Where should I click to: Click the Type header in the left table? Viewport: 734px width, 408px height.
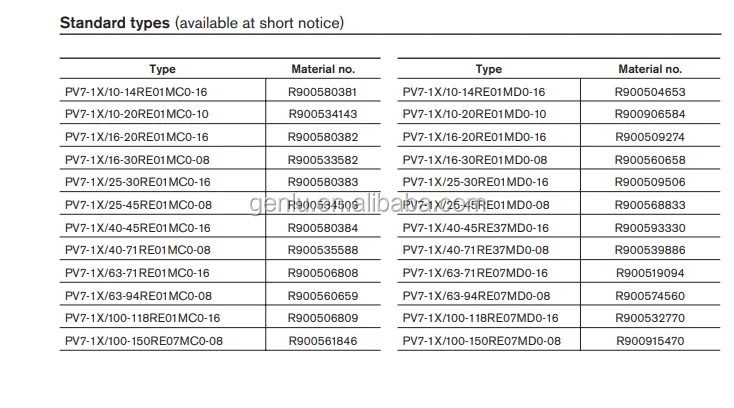pyautogui.click(x=162, y=69)
